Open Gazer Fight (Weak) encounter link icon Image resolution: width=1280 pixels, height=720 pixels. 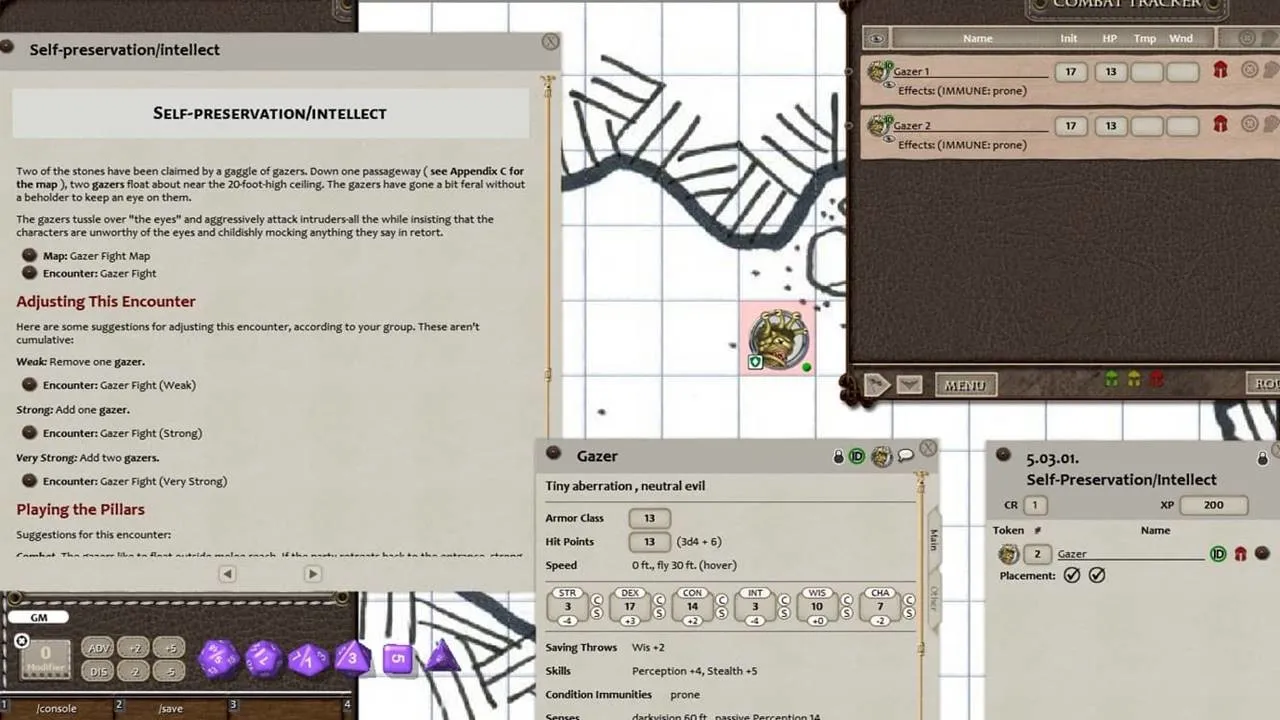29,385
